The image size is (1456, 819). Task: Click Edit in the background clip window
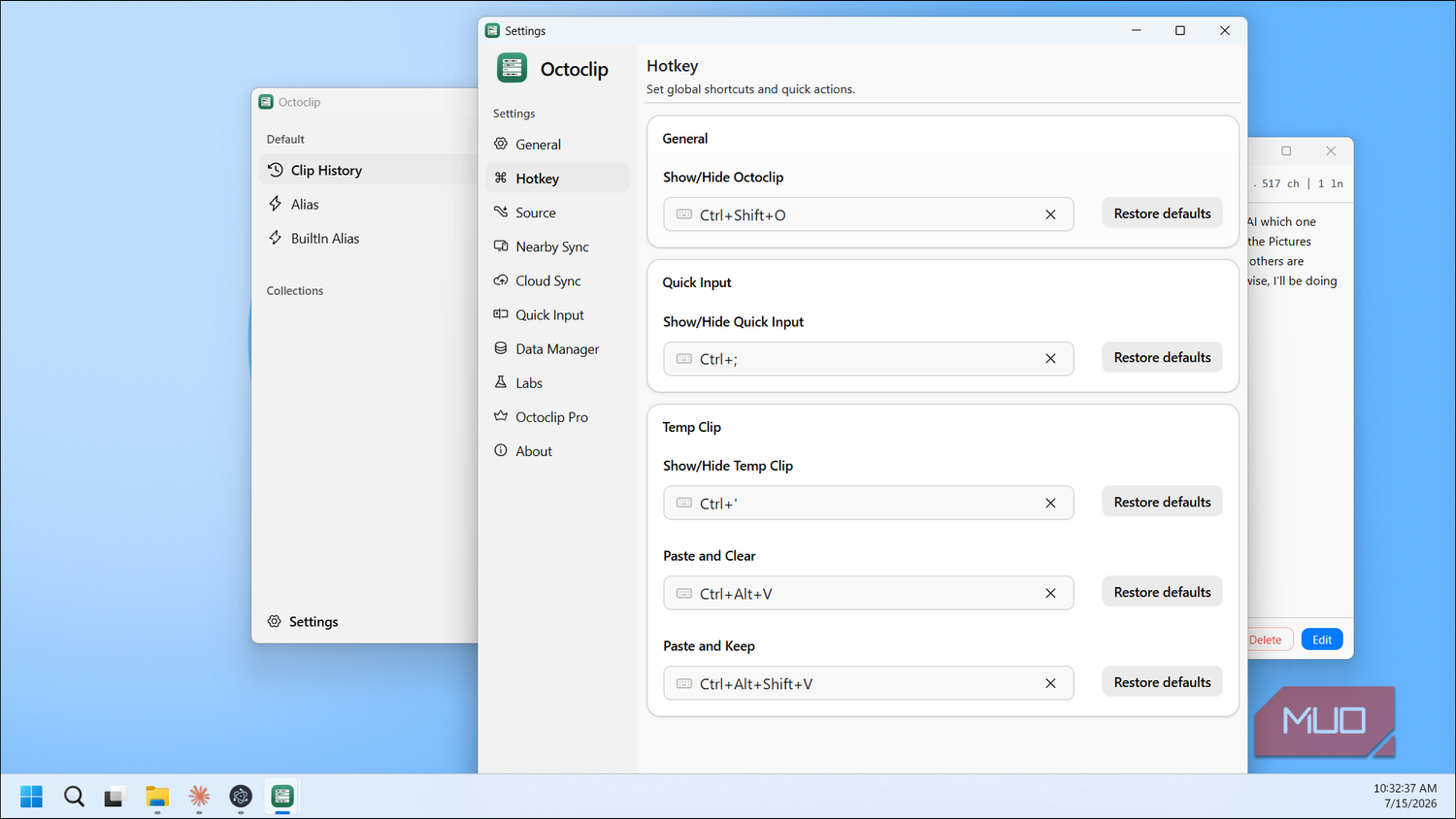click(1322, 639)
